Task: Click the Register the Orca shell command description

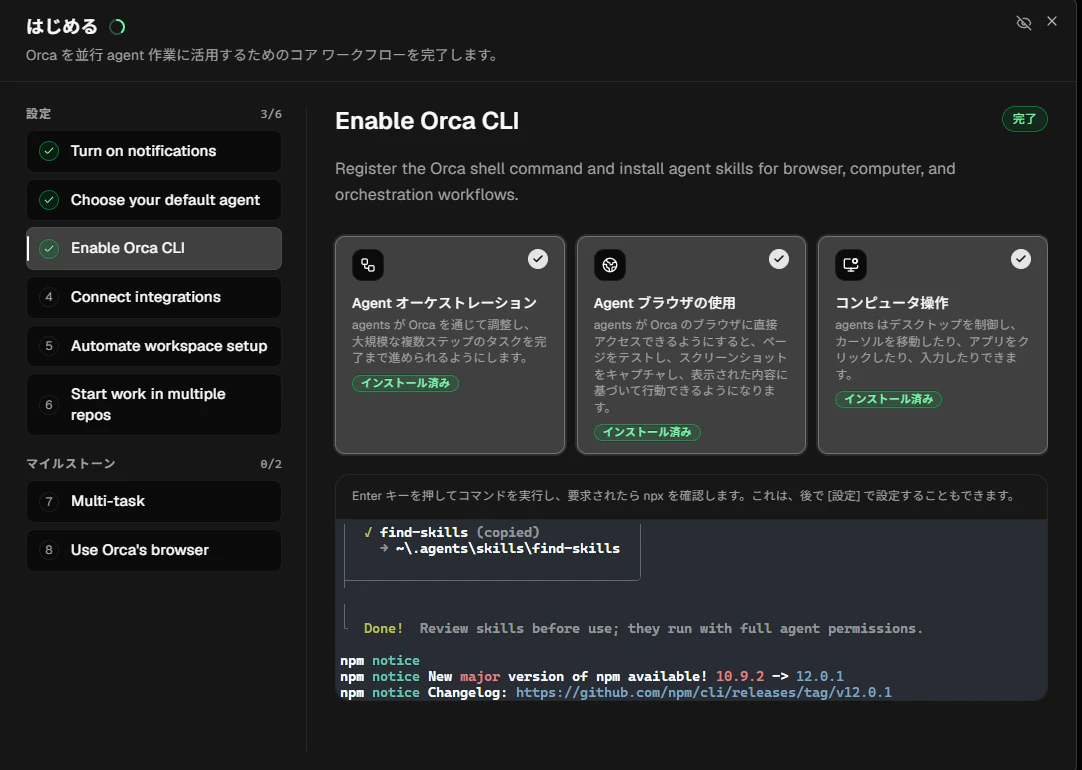Action: pyautogui.click(x=645, y=181)
